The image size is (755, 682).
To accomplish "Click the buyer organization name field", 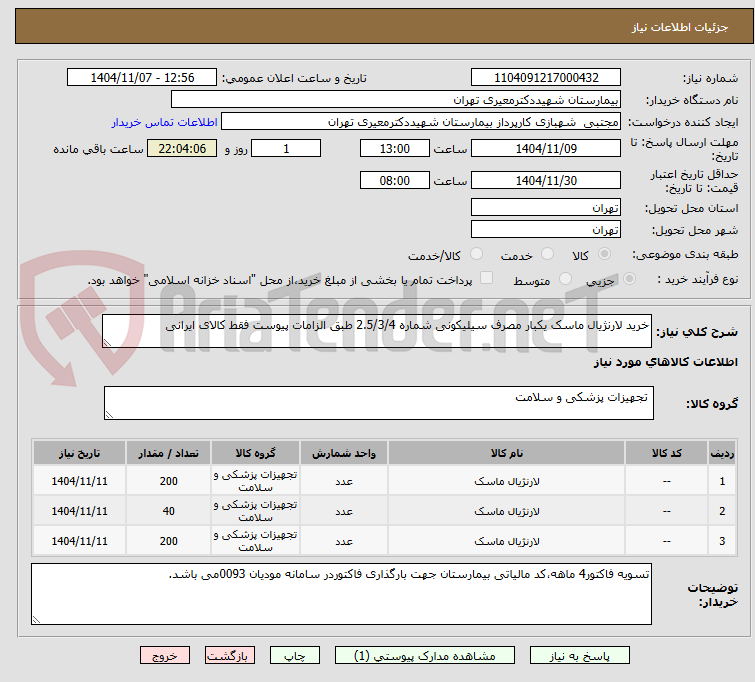I will pos(396,100).
